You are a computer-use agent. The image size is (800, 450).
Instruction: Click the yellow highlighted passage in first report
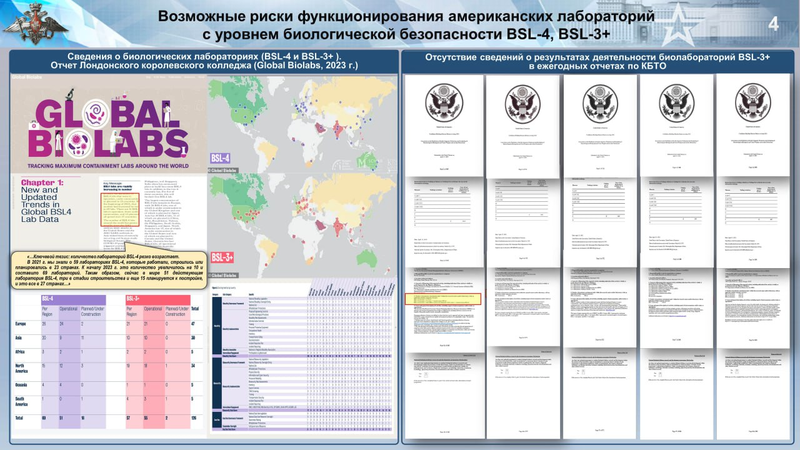click(443, 298)
